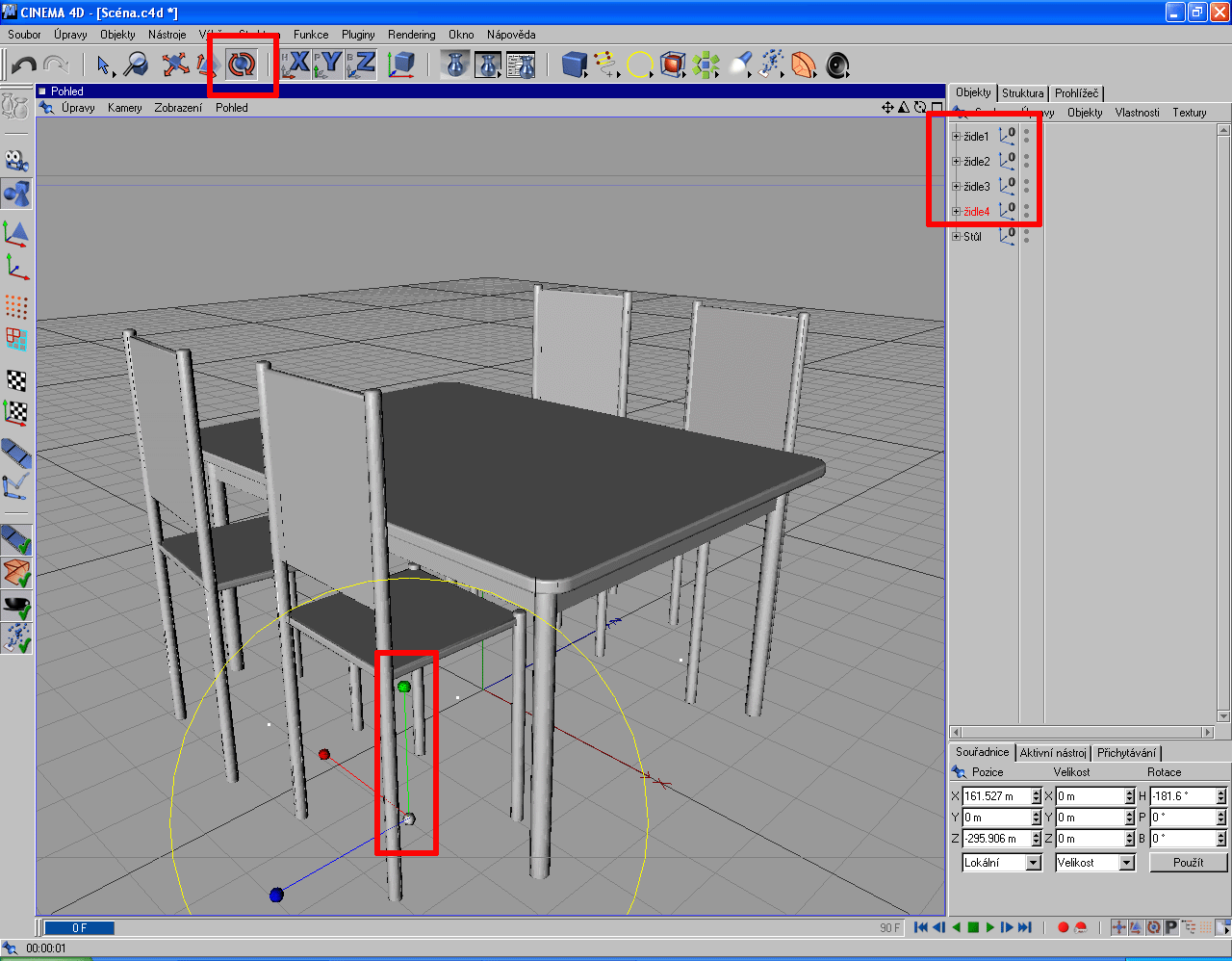
Task: Render the active view vase icon
Action: (456, 65)
